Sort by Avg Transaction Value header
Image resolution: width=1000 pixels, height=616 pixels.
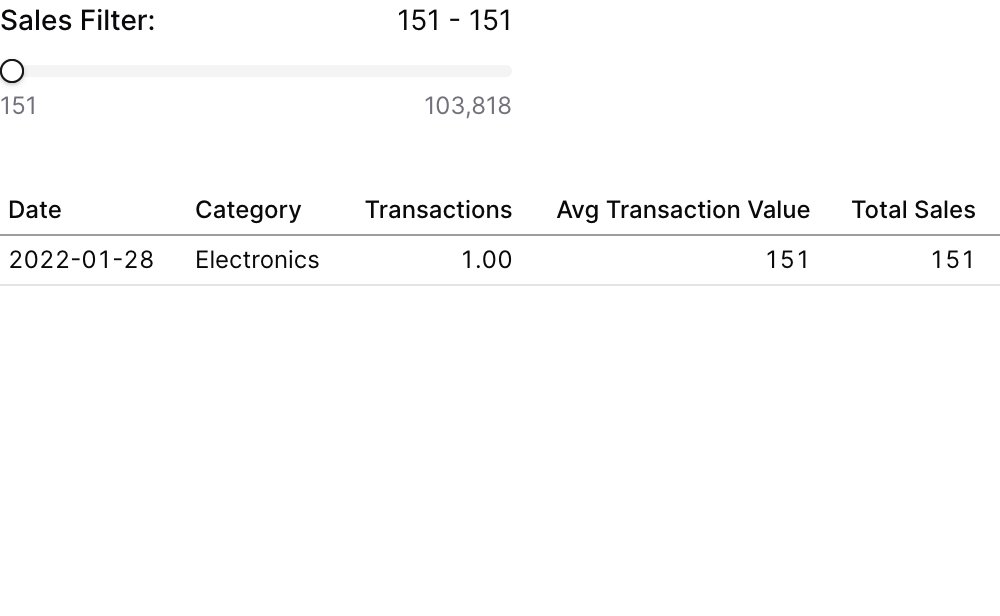click(x=684, y=210)
